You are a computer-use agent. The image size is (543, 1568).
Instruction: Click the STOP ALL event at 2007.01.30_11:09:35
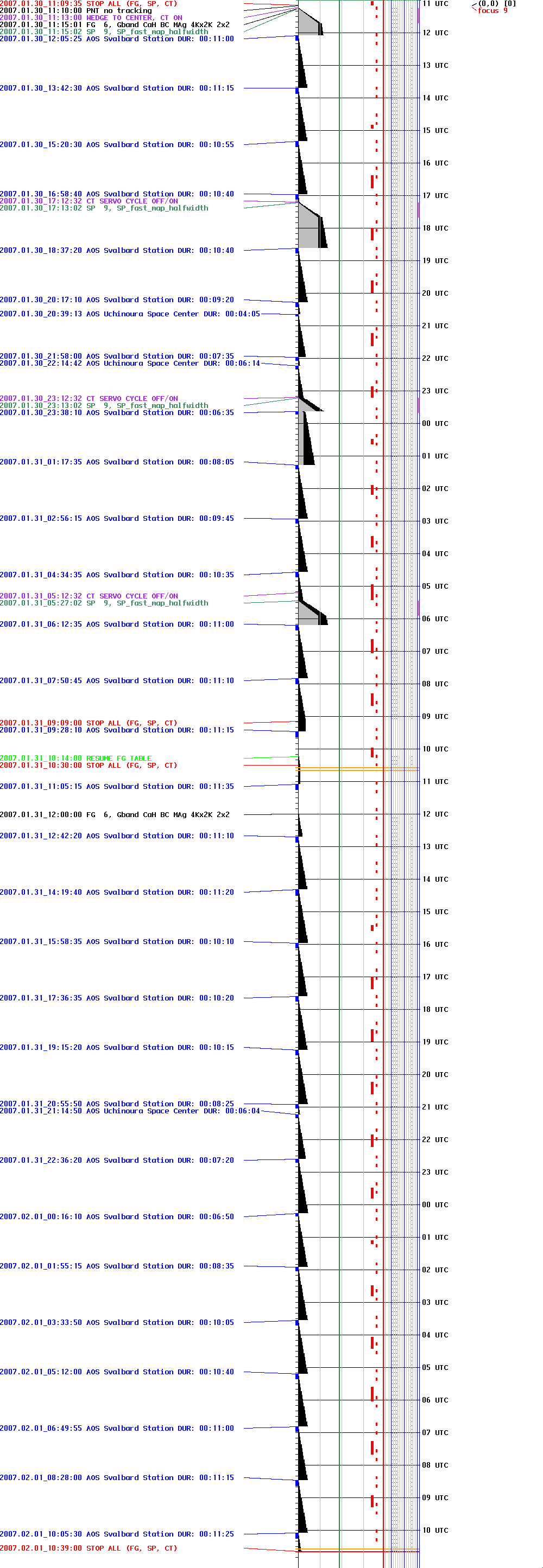[x=89, y=4]
